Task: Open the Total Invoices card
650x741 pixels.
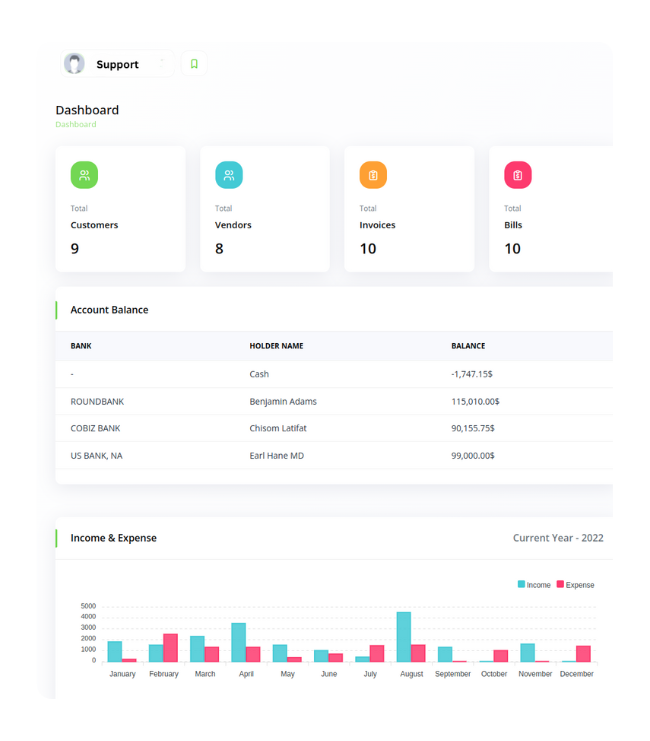Action: point(409,209)
